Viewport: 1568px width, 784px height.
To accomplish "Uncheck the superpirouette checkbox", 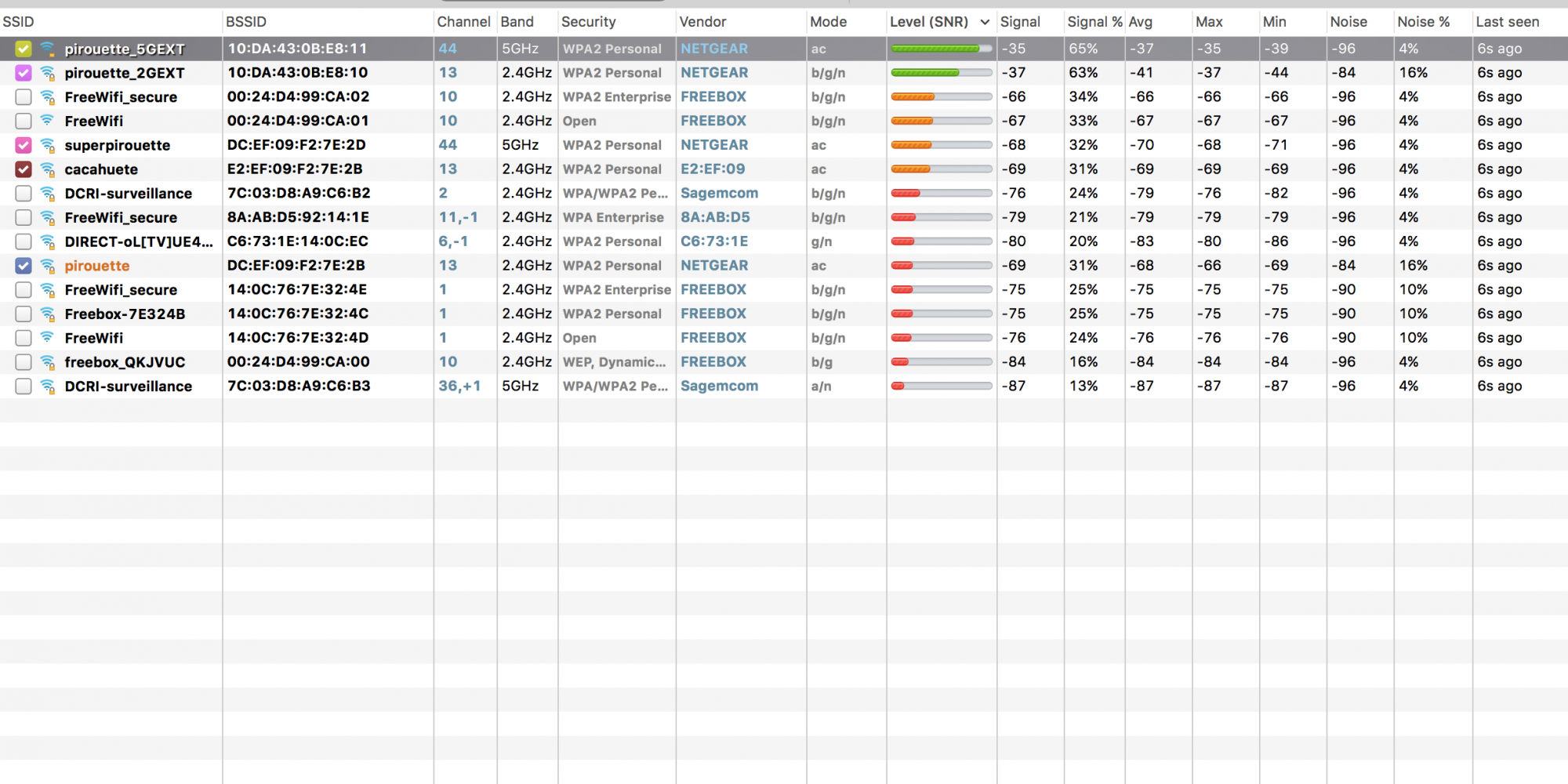I will tap(24, 145).
